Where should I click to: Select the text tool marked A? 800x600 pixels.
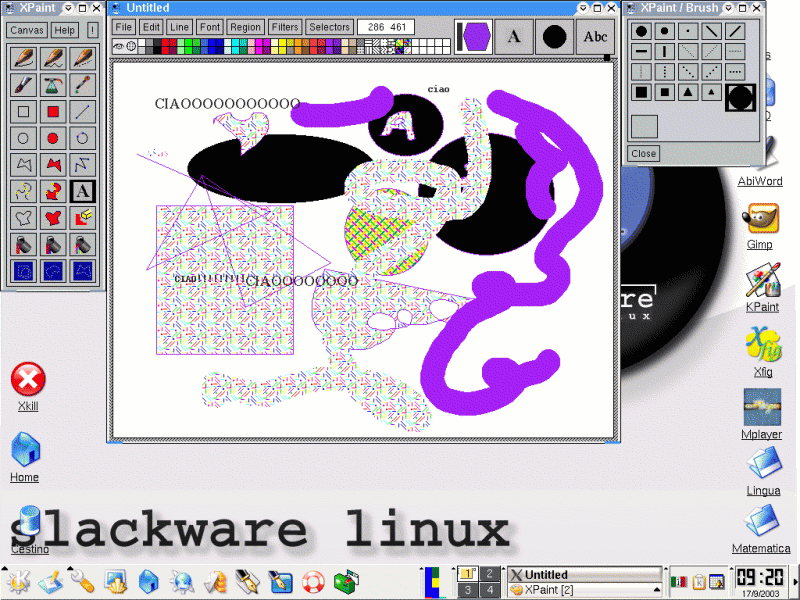click(83, 191)
